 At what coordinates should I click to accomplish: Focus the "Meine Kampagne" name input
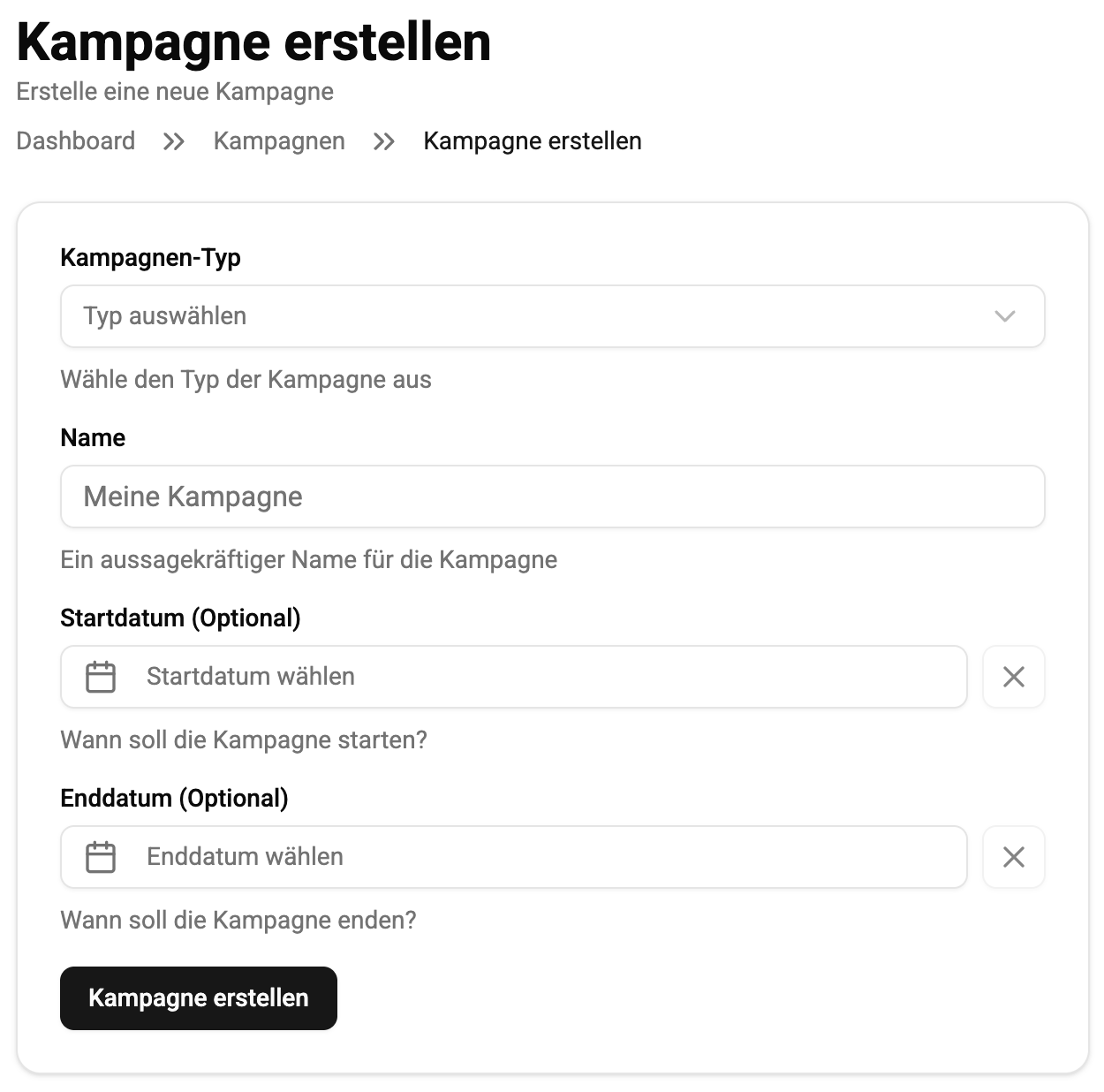552,497
